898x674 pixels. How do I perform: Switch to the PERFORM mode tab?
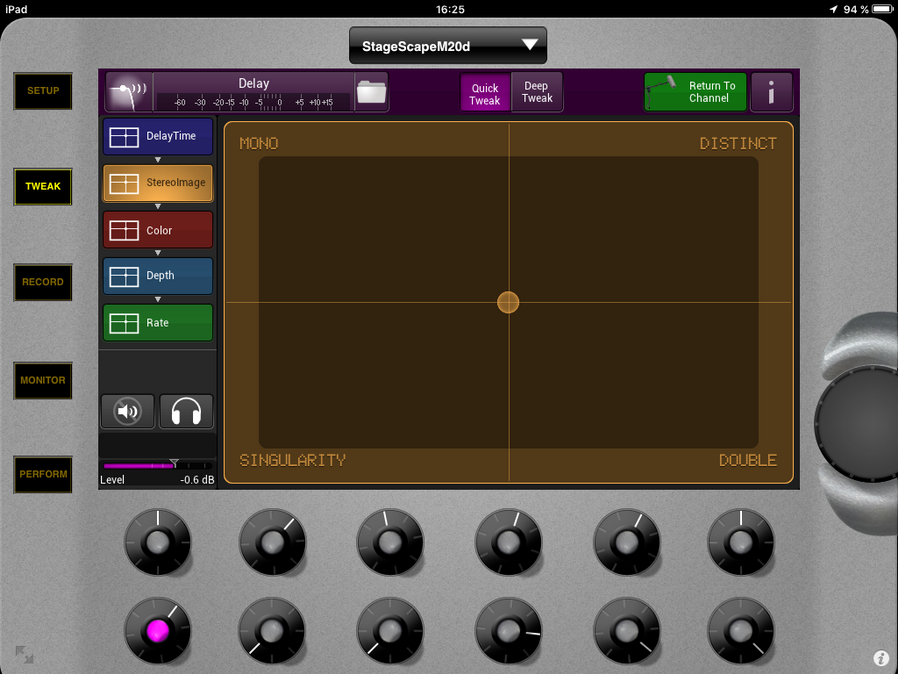pyautogui.click(x=43, y=474)
